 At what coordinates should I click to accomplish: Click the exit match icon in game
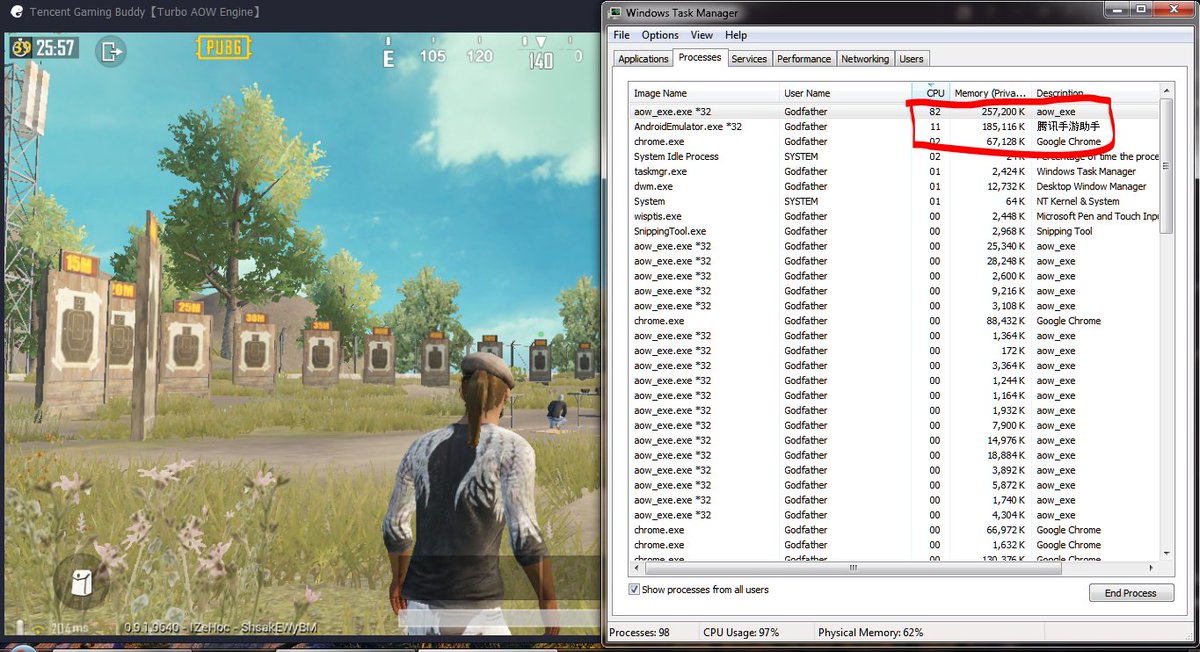click(111, 50)
